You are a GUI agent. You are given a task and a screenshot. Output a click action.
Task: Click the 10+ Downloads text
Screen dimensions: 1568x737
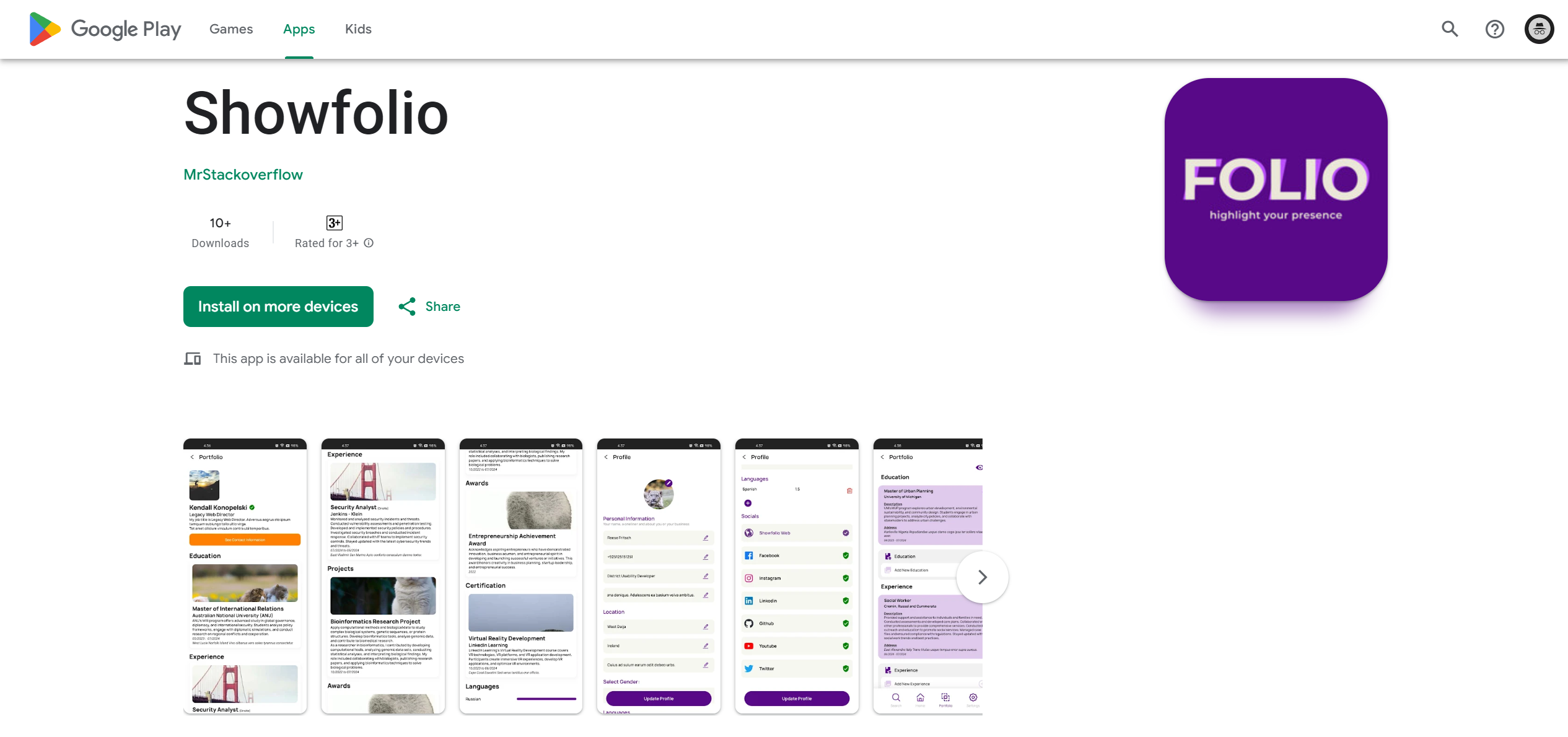[220, 232]
